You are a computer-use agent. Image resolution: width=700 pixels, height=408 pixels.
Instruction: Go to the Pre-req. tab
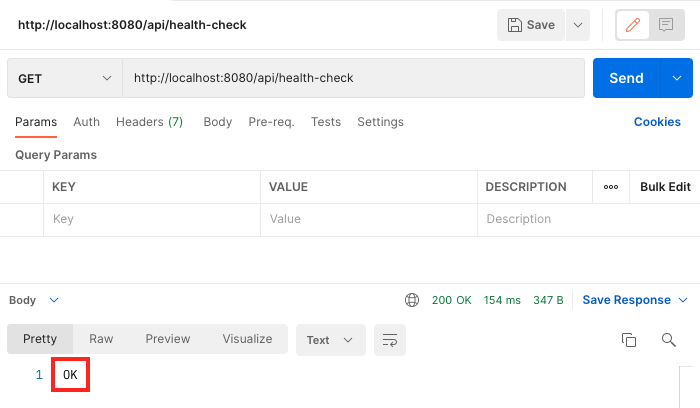coord(271,122)
